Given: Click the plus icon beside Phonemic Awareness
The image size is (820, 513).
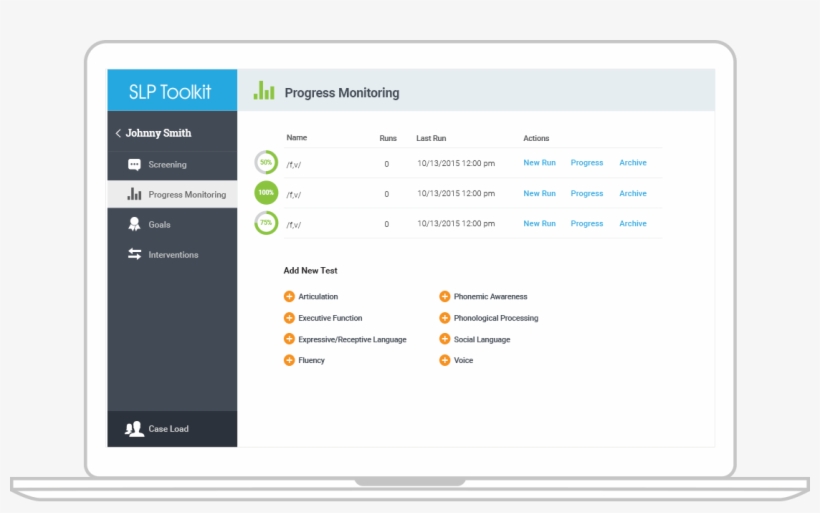Looking at the screenshot, I should 445,297.
